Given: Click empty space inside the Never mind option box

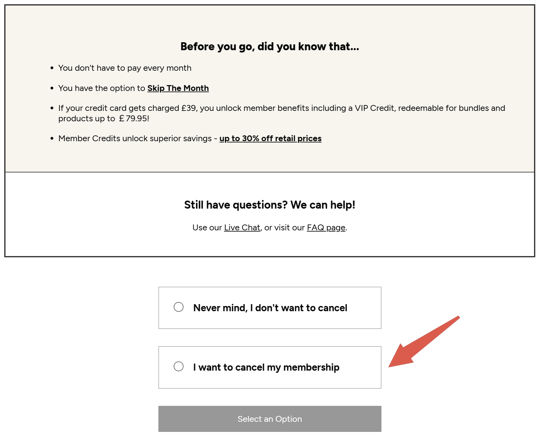Looking at the screenshot, I should point(364,308).
